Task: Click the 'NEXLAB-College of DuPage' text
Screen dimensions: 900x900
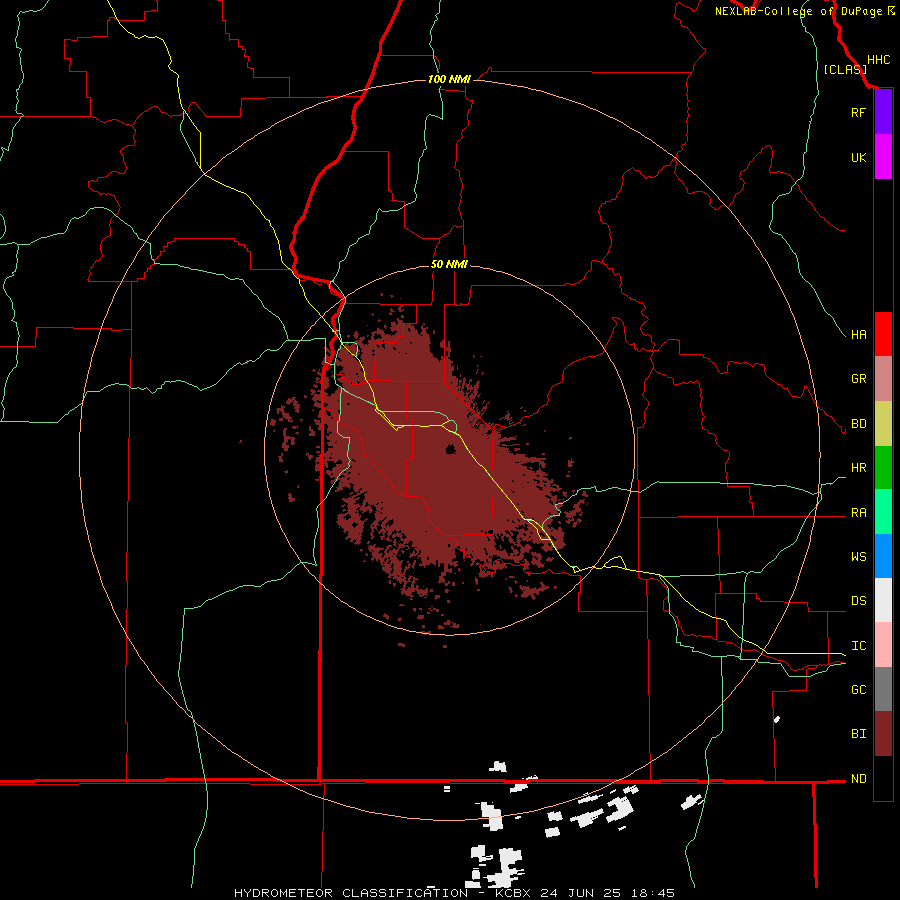Action: click(x=798, y=11)
